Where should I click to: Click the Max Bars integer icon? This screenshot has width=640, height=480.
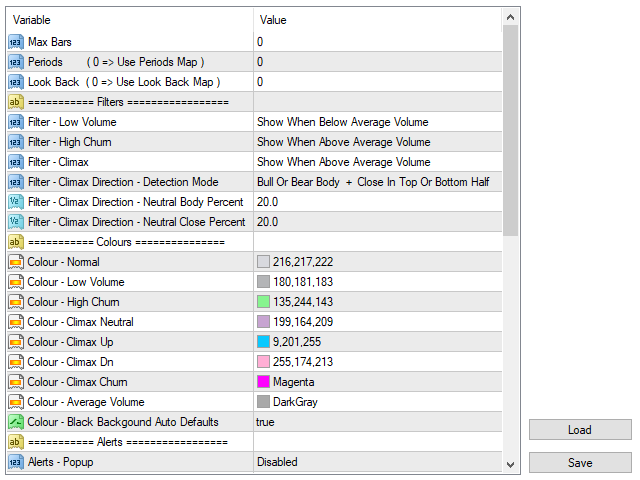click(x=16, y=42)
